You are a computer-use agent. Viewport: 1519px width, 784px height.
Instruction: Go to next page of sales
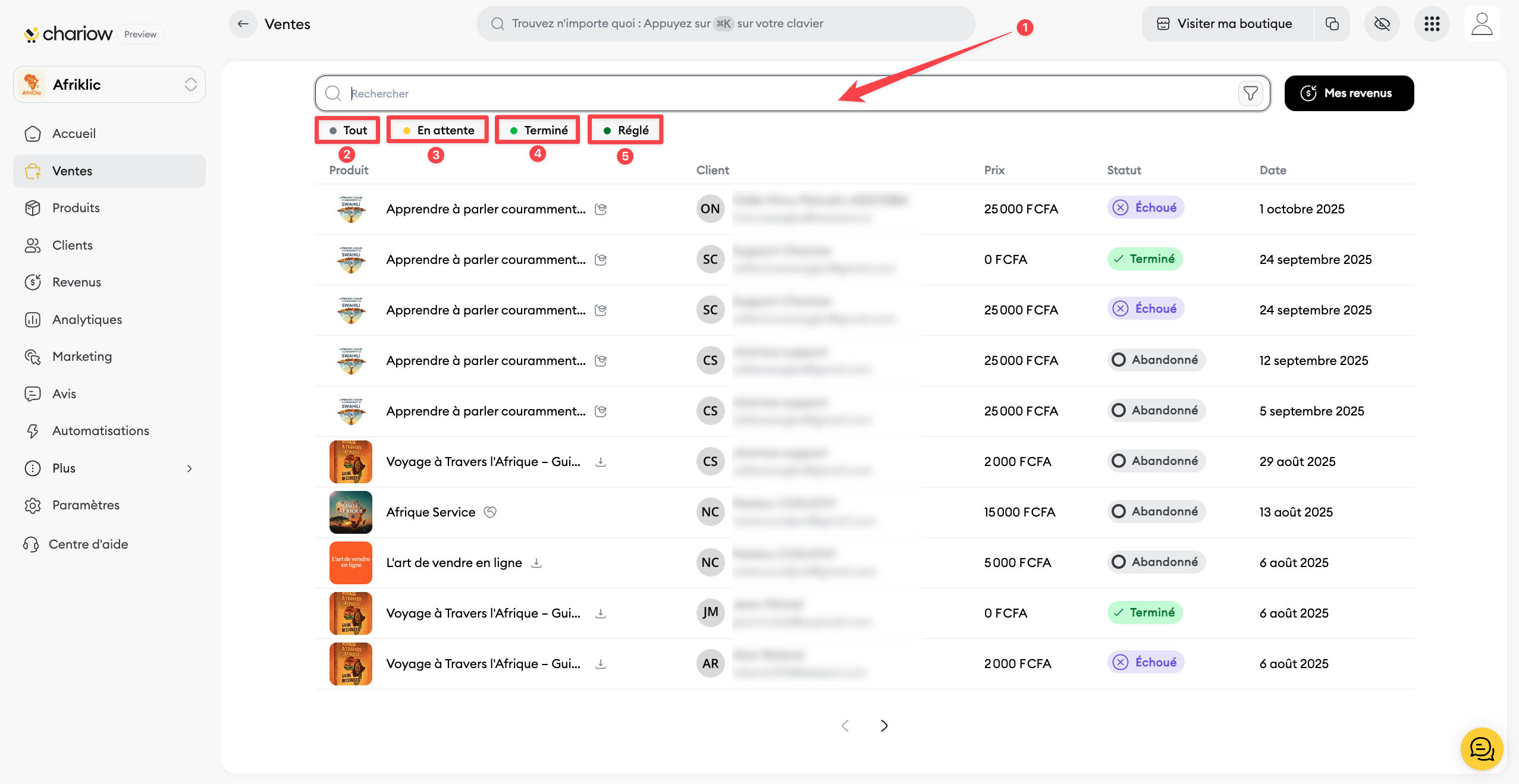coord(884,726)
